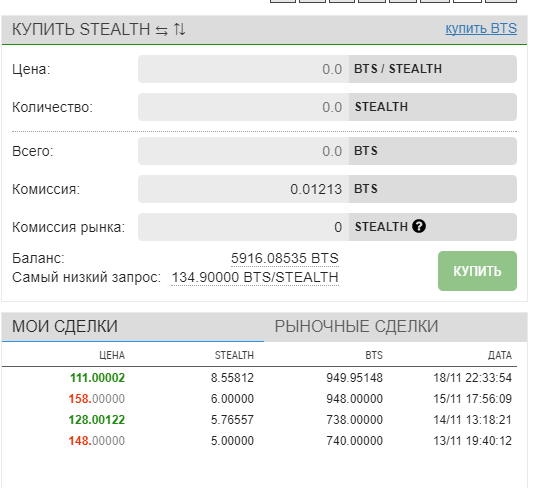The height and width of the screenshot is (488, 540).
Task: Click the BTS column header in trades table
Action: (x=374, y=355)
